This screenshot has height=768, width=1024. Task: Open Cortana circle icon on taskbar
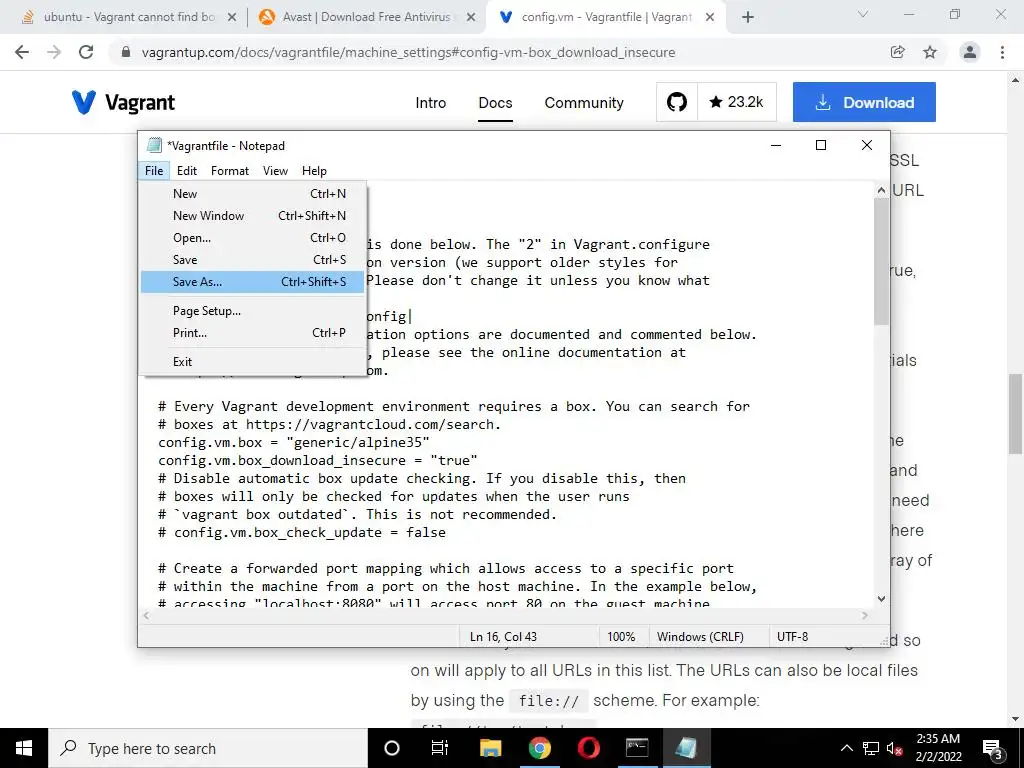pos(392,748)
